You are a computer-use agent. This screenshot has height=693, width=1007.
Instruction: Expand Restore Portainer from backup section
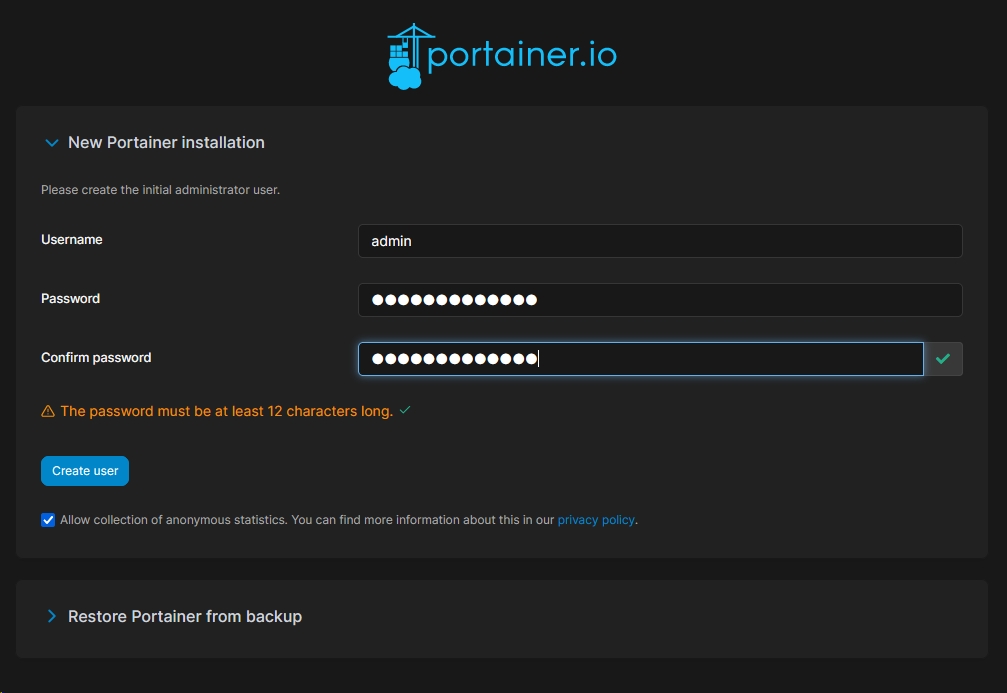point(51,617)
